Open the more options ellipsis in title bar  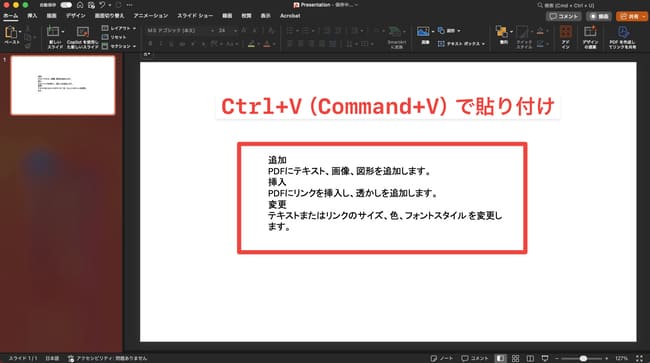coord(129,5)
